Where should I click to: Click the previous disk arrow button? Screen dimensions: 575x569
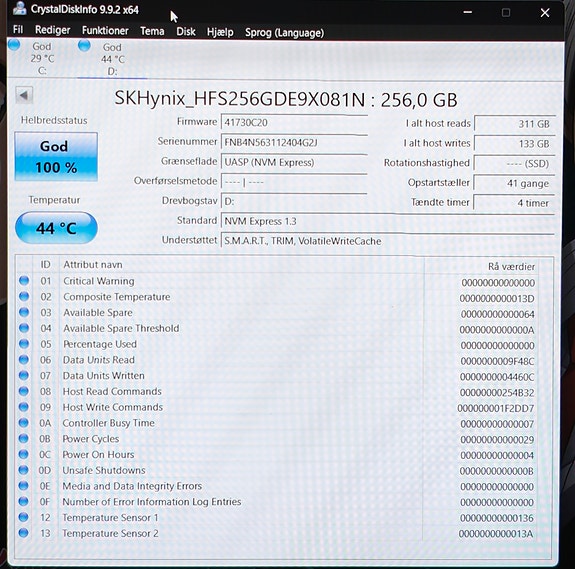click(x=24, y=96)
